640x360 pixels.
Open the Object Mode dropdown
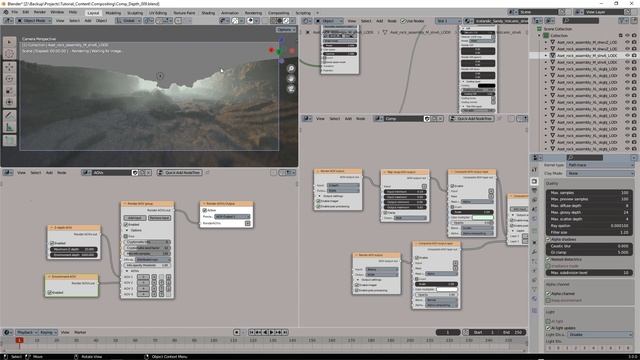pyautogui.click(x=33, y=20)
